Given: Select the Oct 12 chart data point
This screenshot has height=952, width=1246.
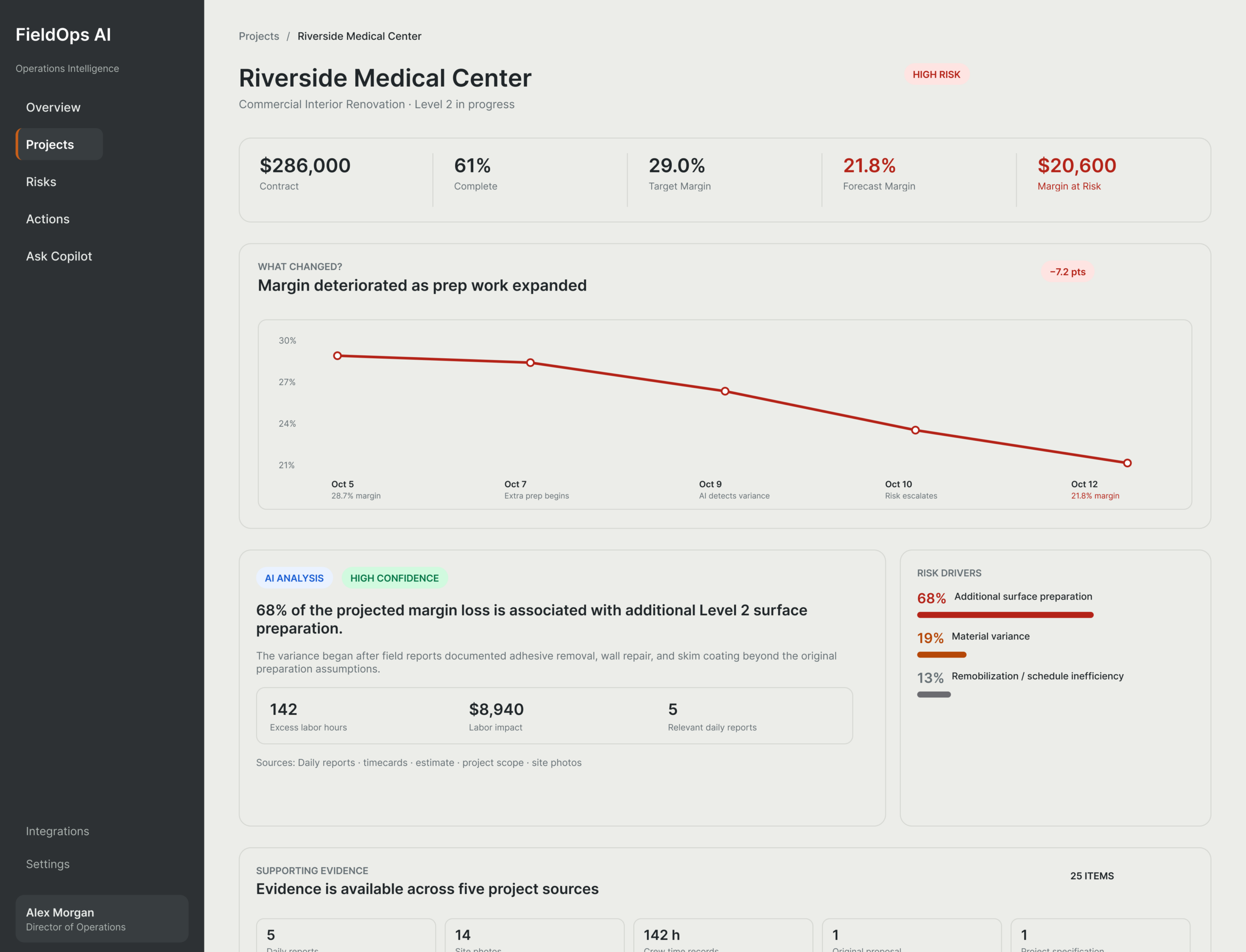Looking at the screenshot, I should coord(1127,463).
